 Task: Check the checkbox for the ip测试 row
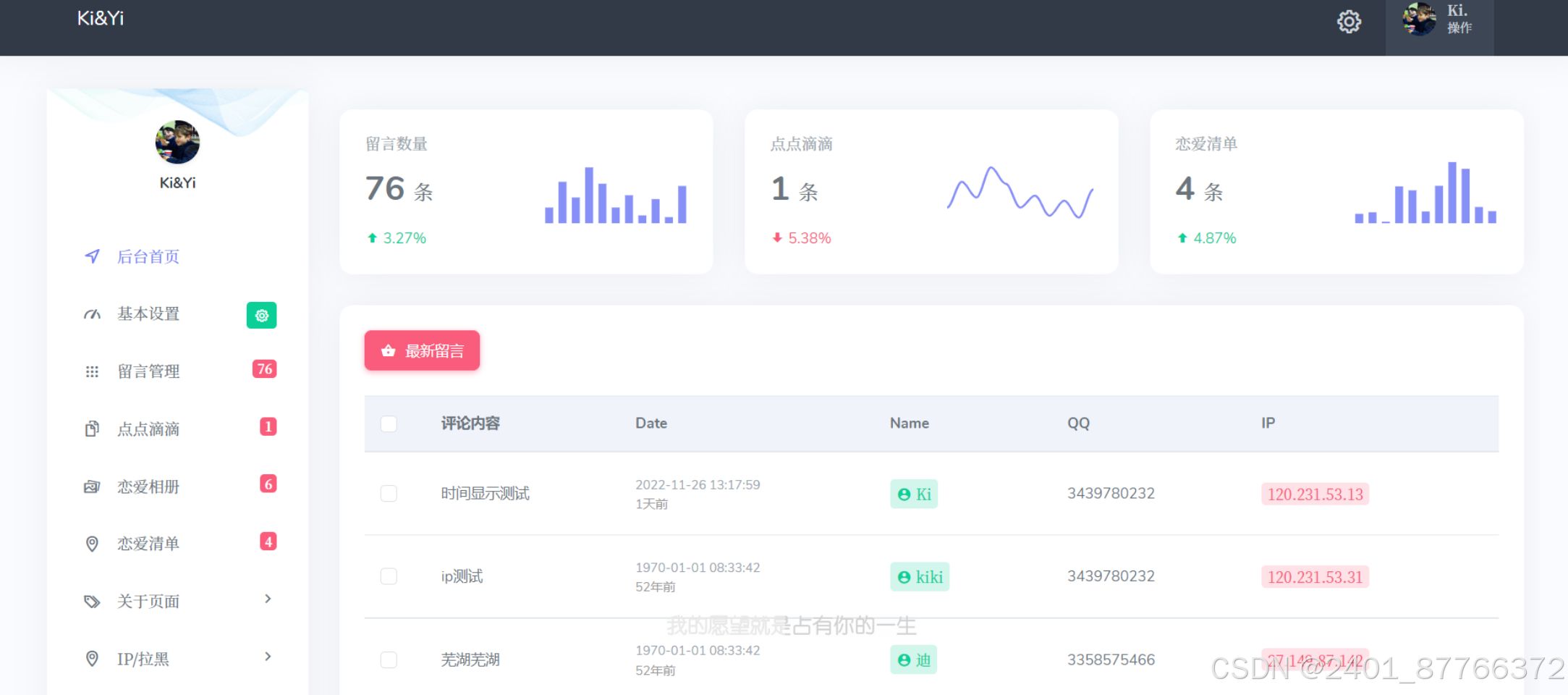[x=389, y=576]
